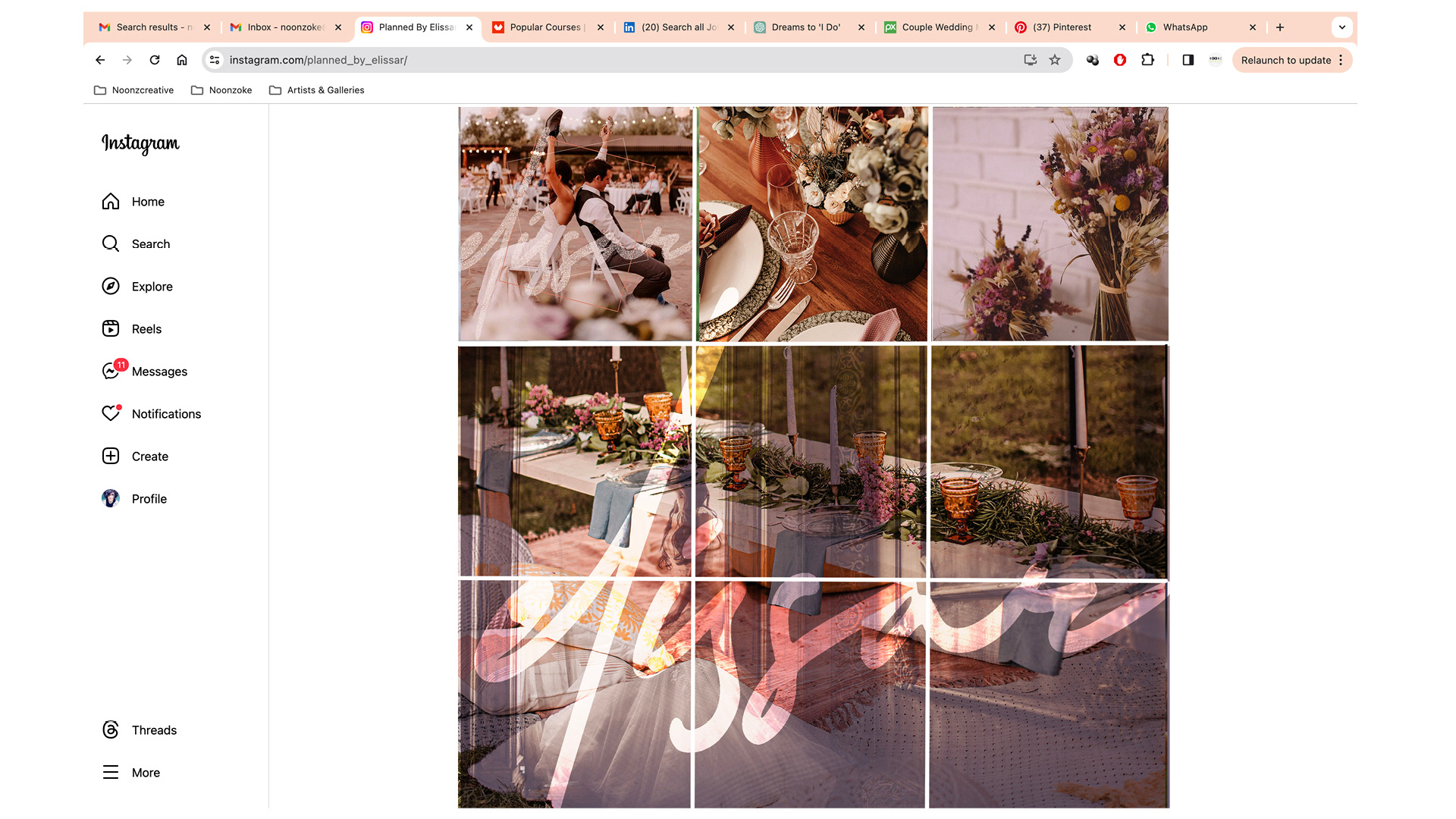Open the wedding couple dance post thumbnail
This screenshot has height=819, width=1456.
pos(575,224)
